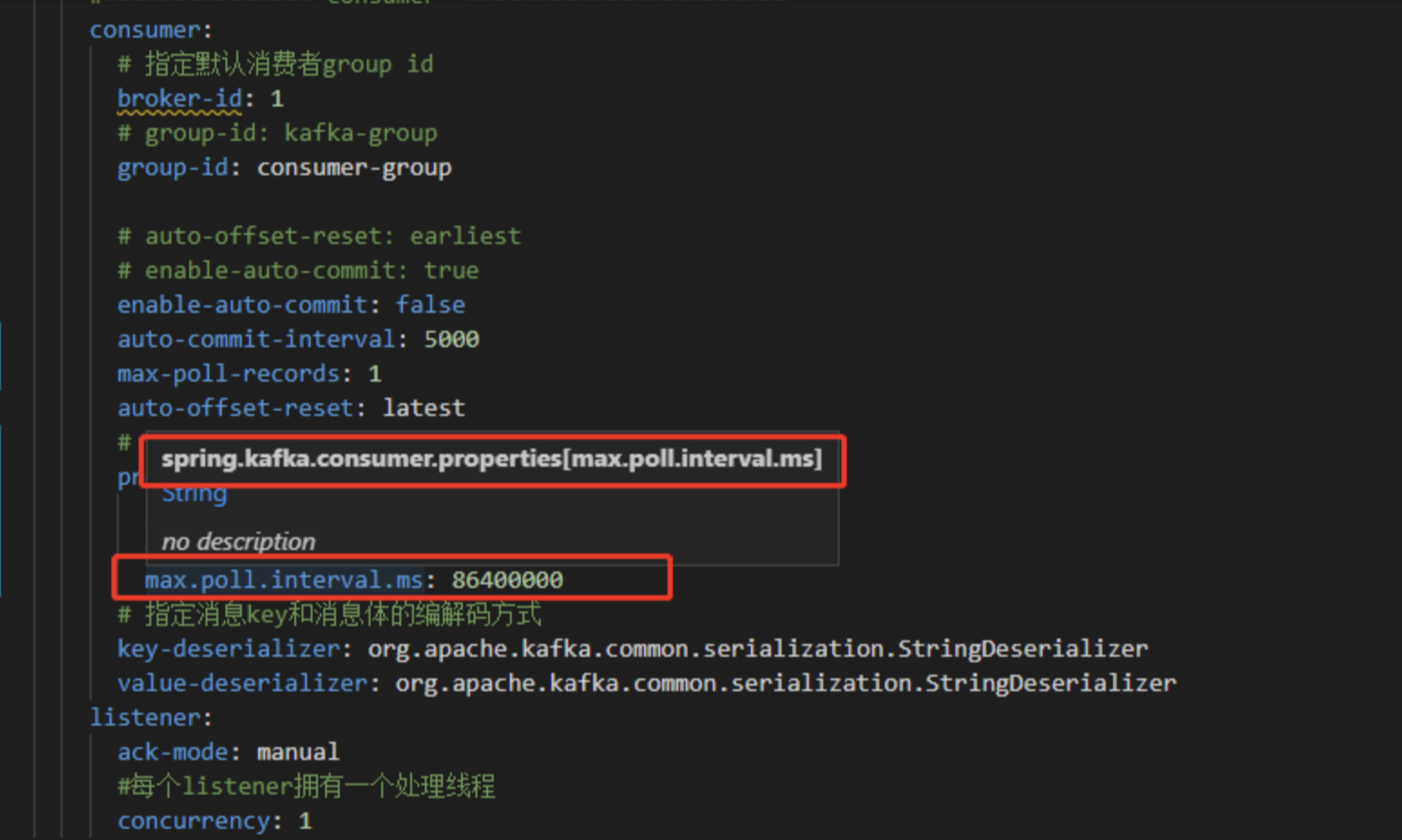Click spring.kafka.consumer.properties[max.poll.interval.ms] in tooltip
The height and width of the screenshot is (840, 1402).
tap(492, 459)
